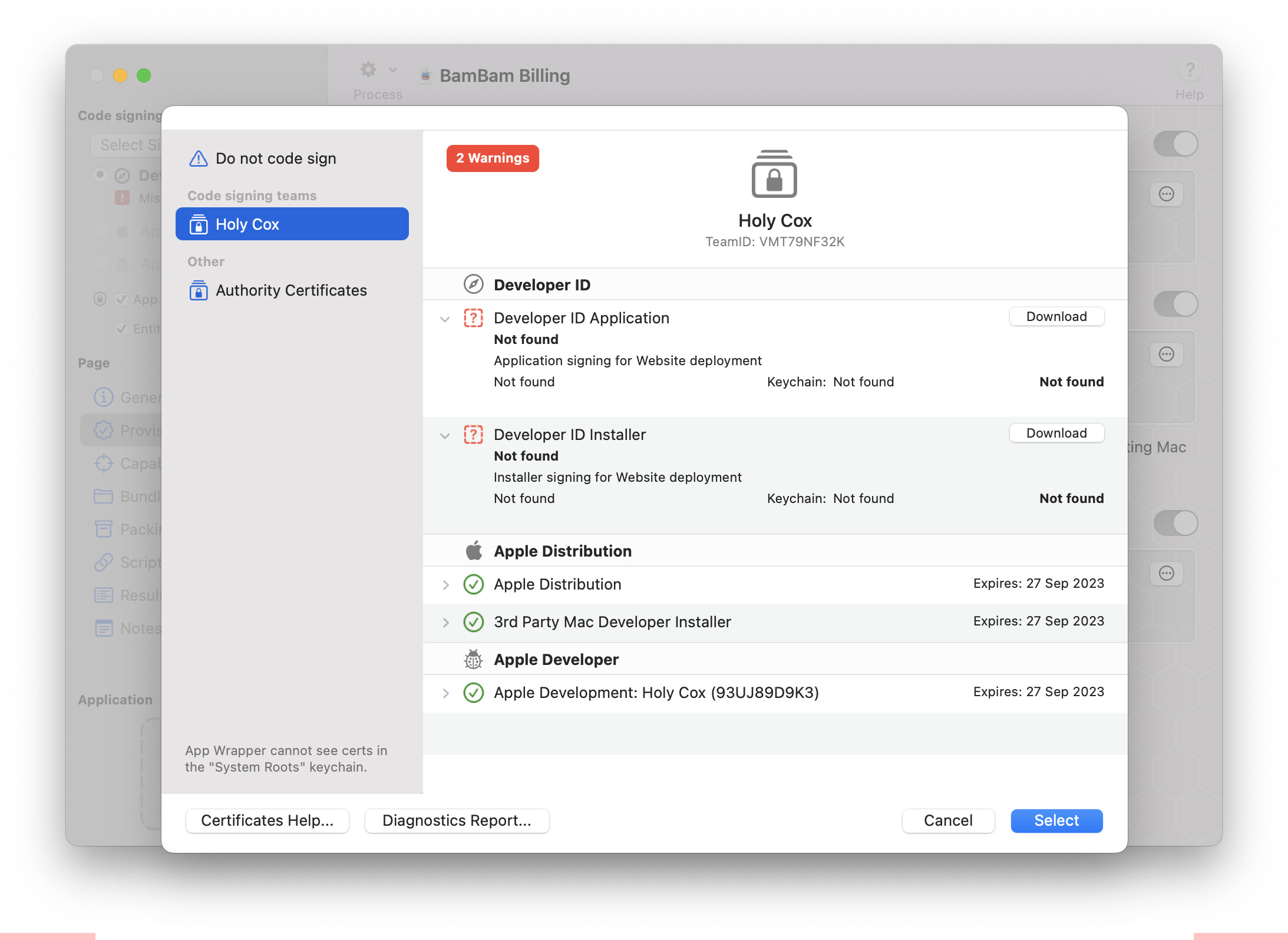Click the Apple logo icon for Apple Distribution
The width and height of the screenshot is (1288, 940).
474,551
